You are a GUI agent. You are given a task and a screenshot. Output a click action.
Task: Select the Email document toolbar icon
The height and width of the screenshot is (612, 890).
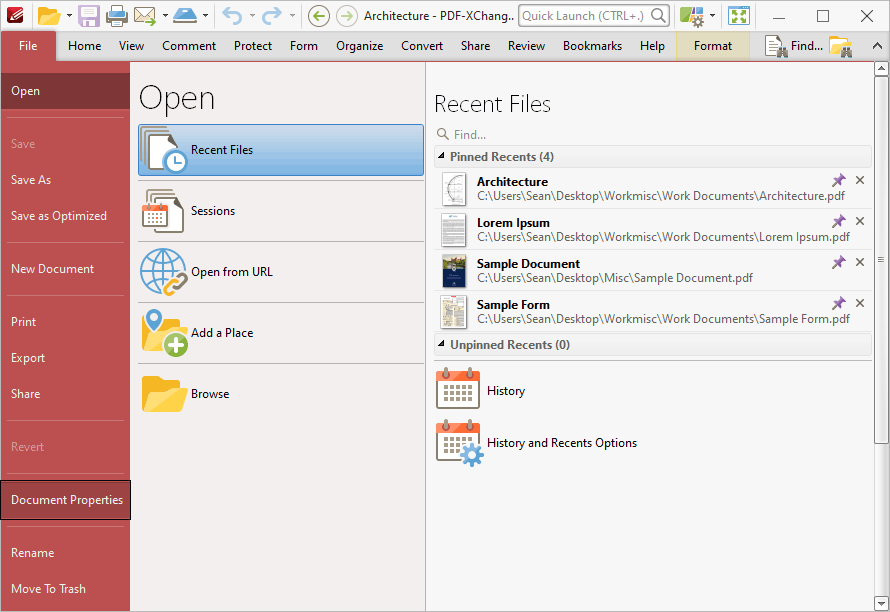coord(146,16)
